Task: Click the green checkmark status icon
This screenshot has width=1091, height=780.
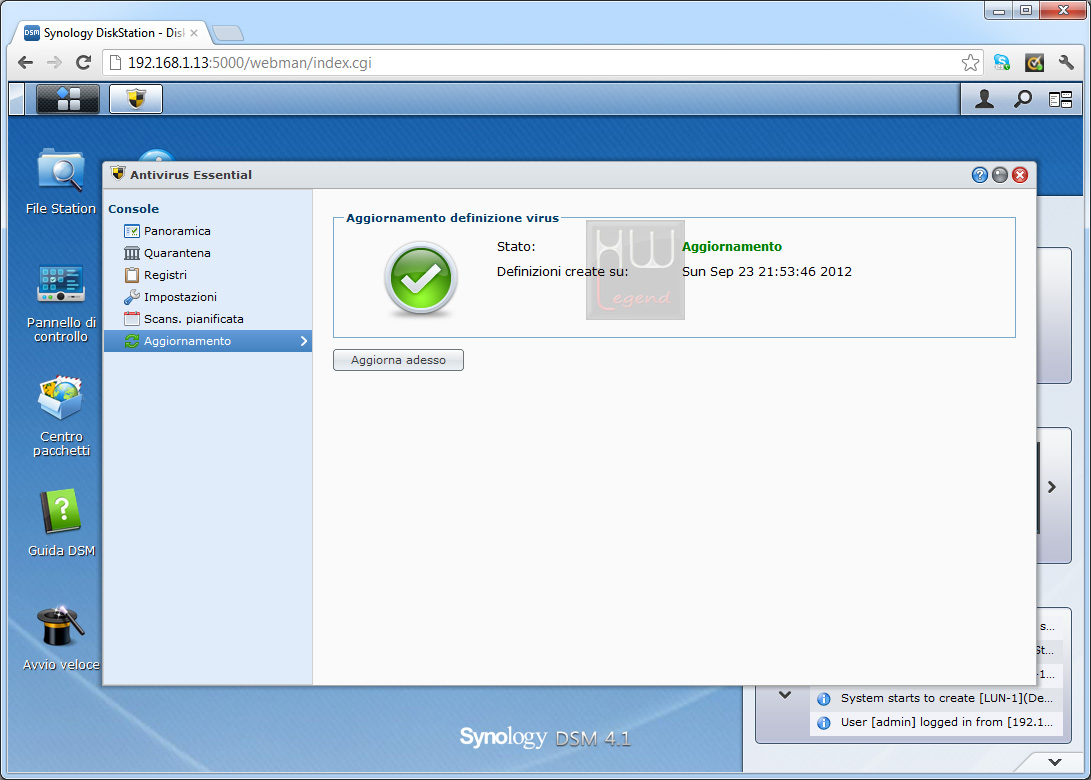Action: [420, 279]
